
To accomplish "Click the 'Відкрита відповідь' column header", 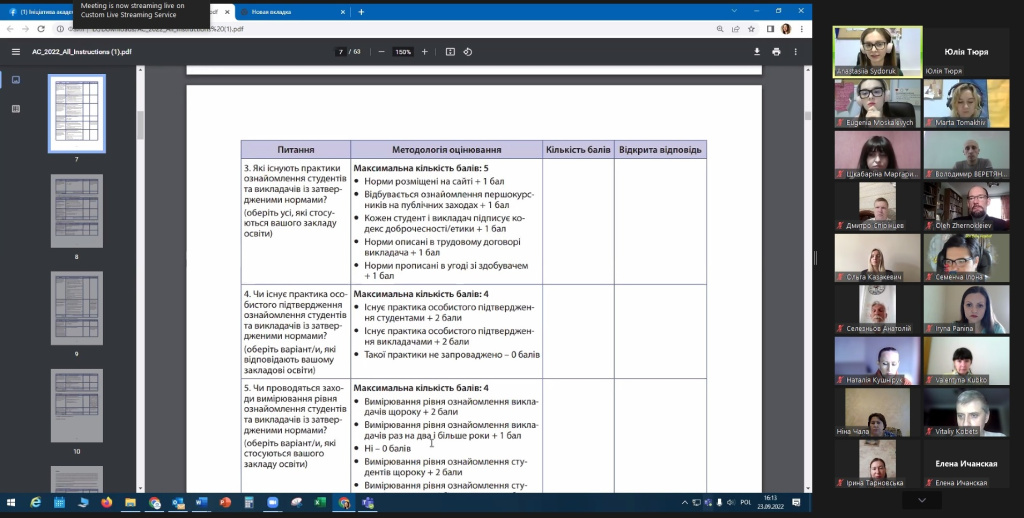I will (660, 150).
